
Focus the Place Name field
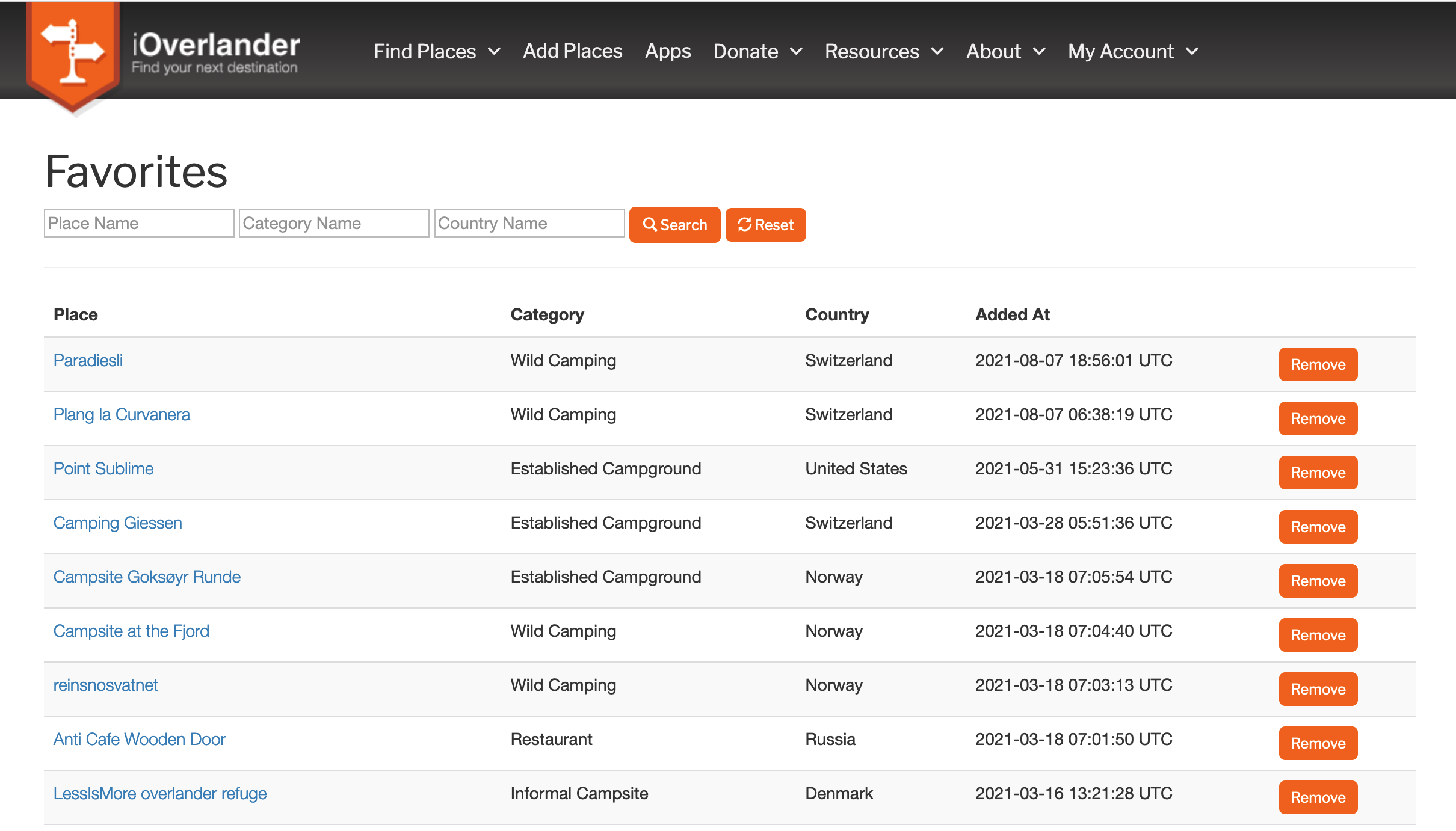pos(139,223)
